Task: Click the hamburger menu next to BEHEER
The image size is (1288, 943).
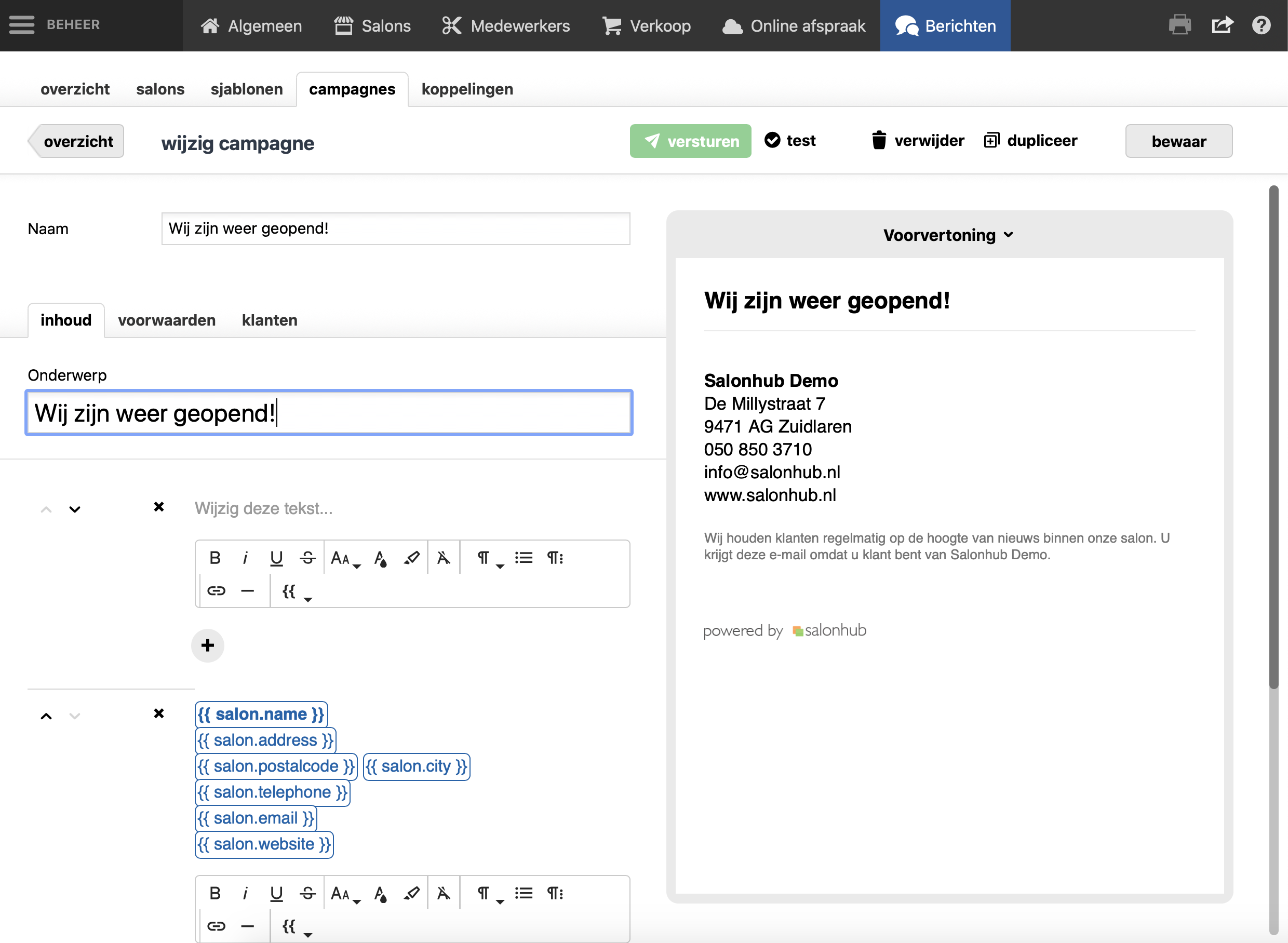Action: (x=22, y=25)
